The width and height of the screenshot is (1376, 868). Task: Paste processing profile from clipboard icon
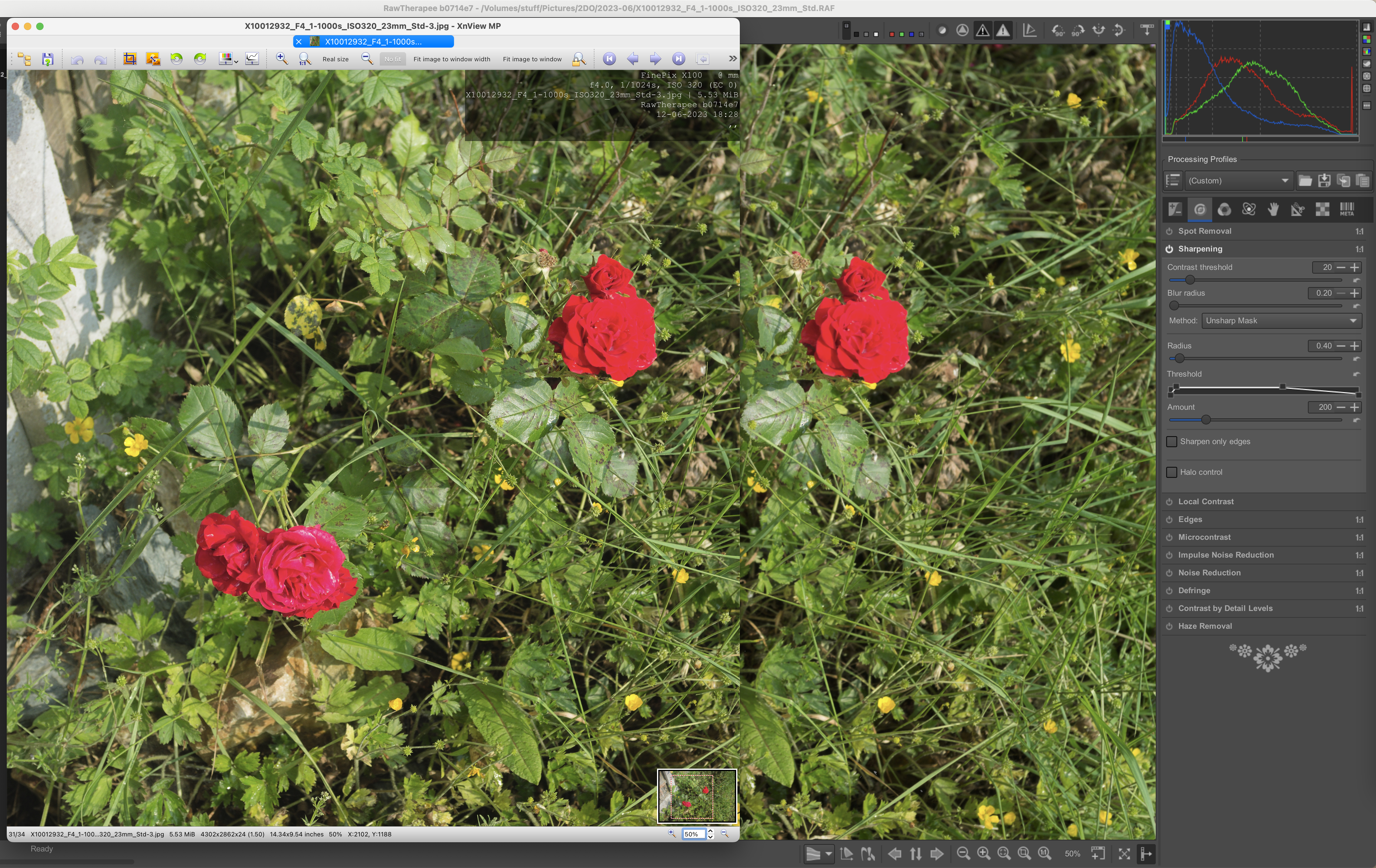(x=1362, y=181)
